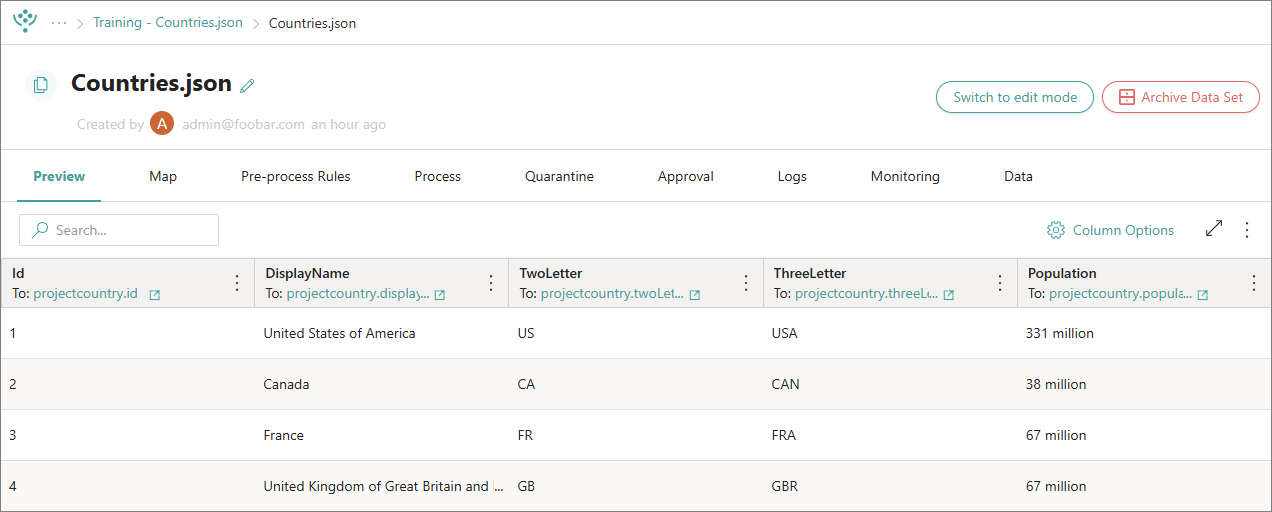The height and width of the screenshot is (512, 1272).
Task: Switch to edit mode
Action: (1015, 97)
